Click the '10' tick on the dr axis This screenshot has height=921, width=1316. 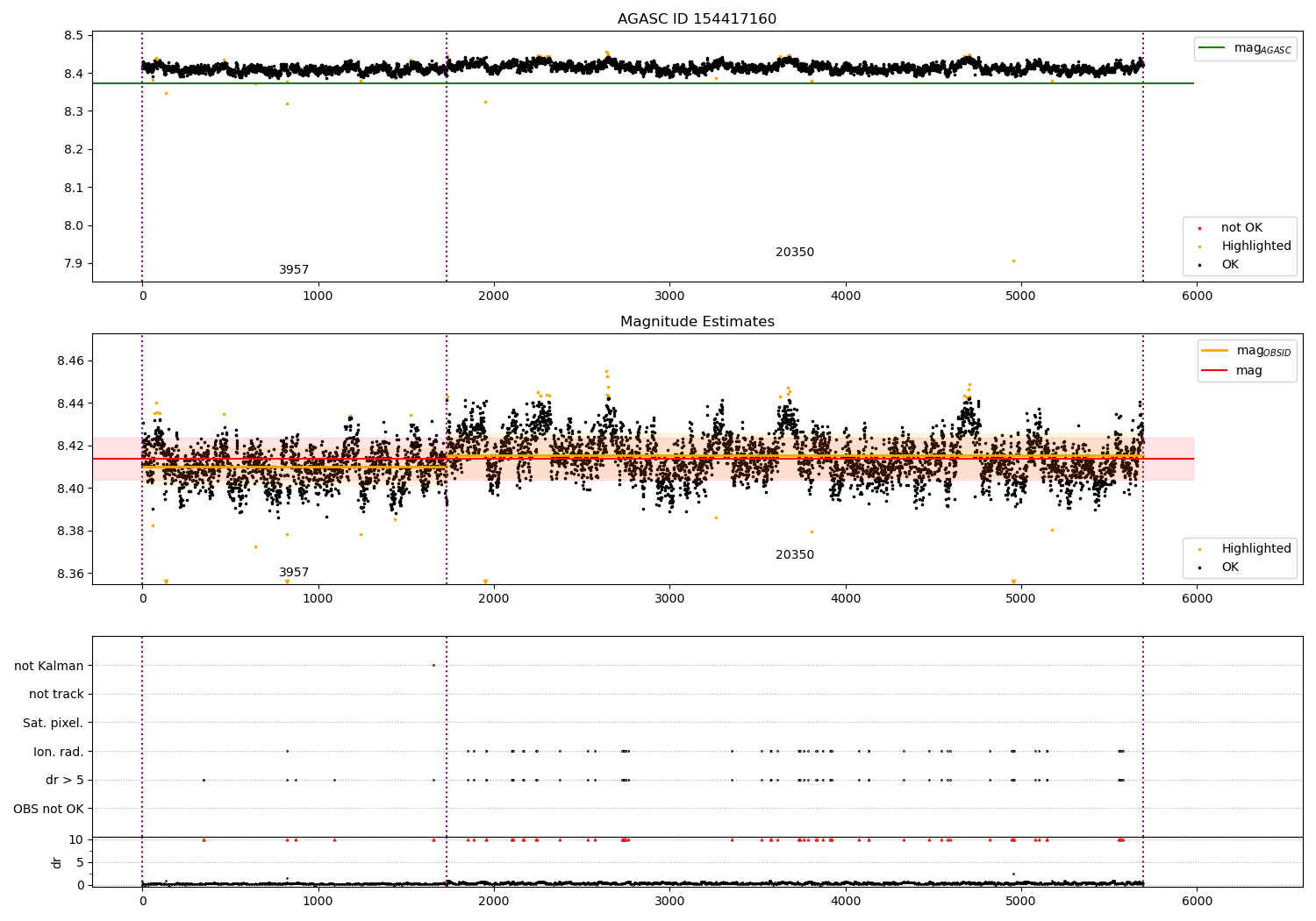click(76, 839)
